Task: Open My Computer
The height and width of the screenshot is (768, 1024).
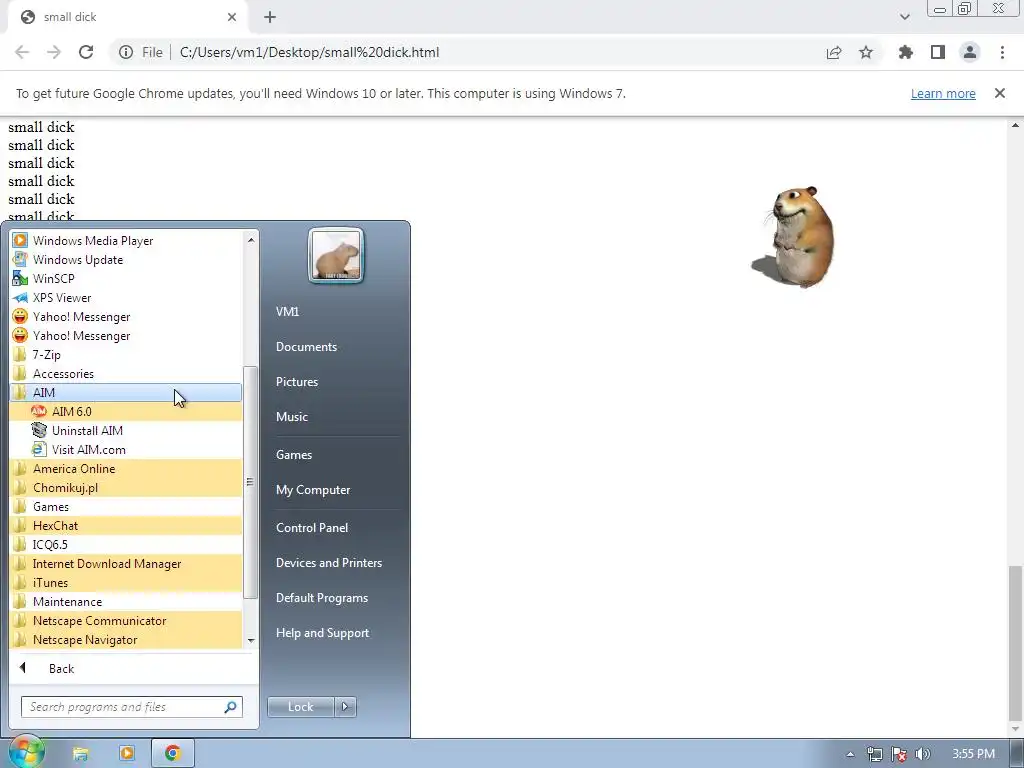Action: click(313, 490)
